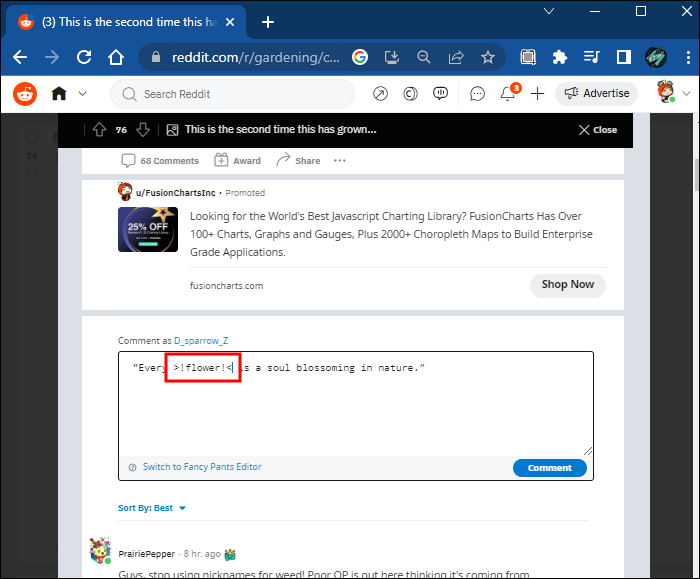Viewport: 700px width, 579px height.
Task: Open a new browser tab
Action: point(268,21)
